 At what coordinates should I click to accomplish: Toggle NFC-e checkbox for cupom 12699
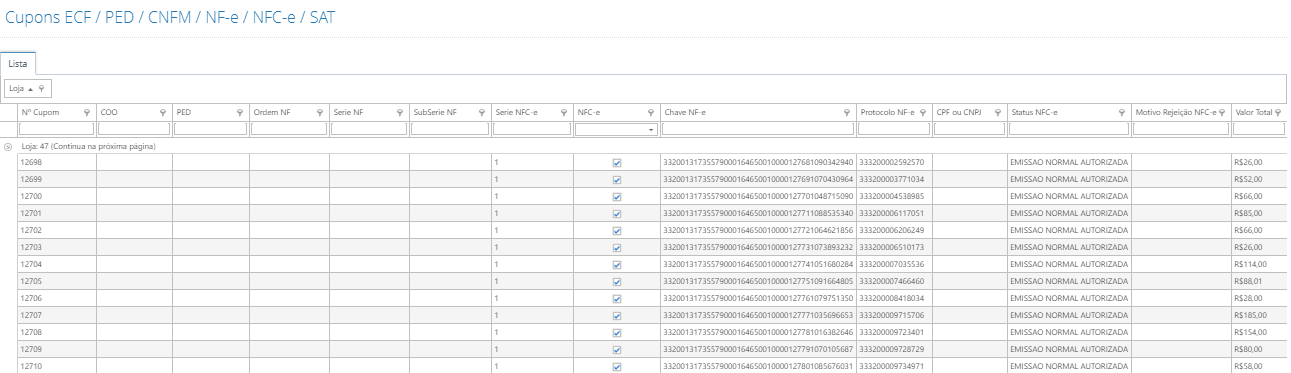(616, 180)
